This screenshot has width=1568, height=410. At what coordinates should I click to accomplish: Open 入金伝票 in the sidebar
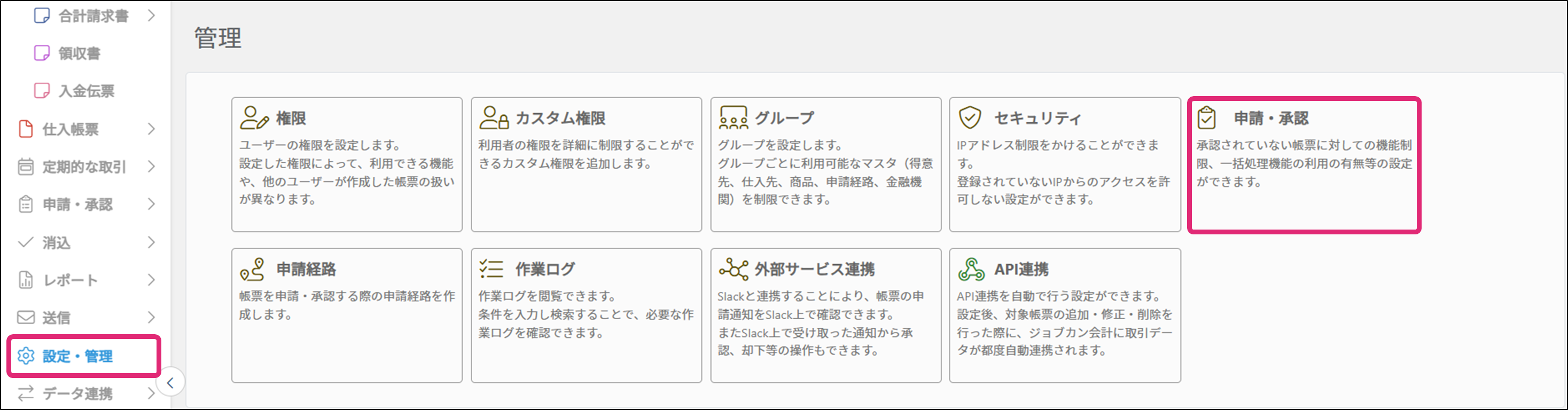(87, 91)
